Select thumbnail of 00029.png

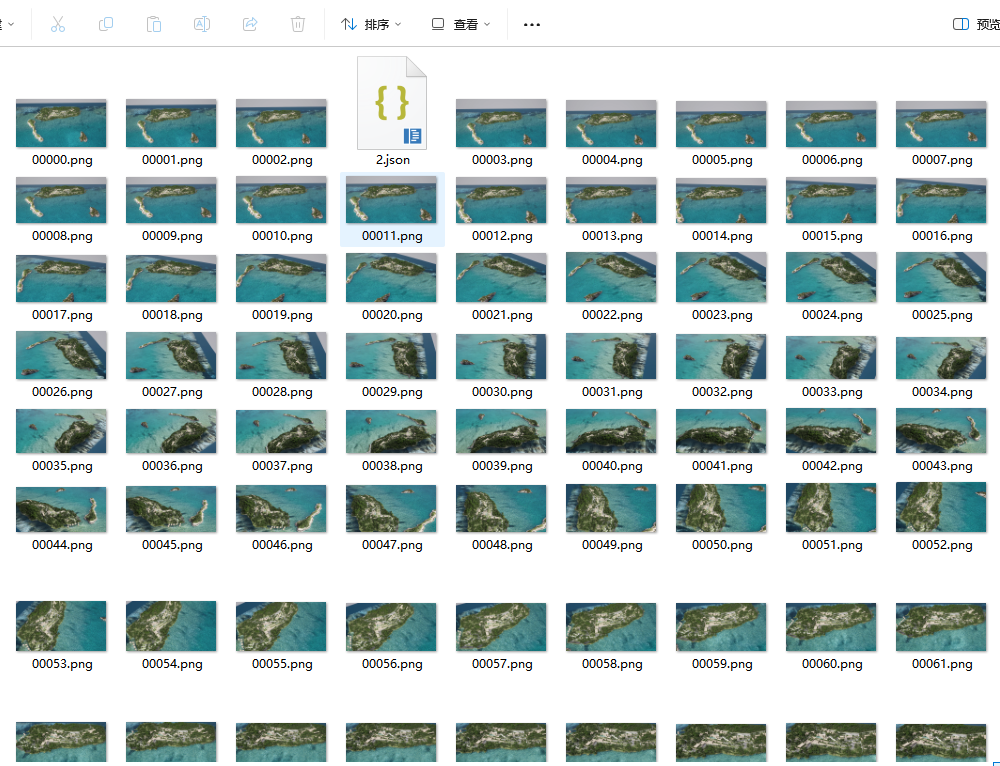392,356
